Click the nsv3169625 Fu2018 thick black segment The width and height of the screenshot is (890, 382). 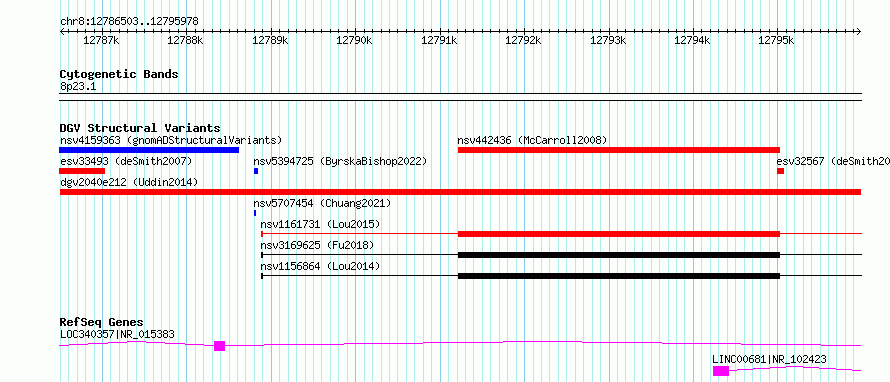tap(619, 255)
